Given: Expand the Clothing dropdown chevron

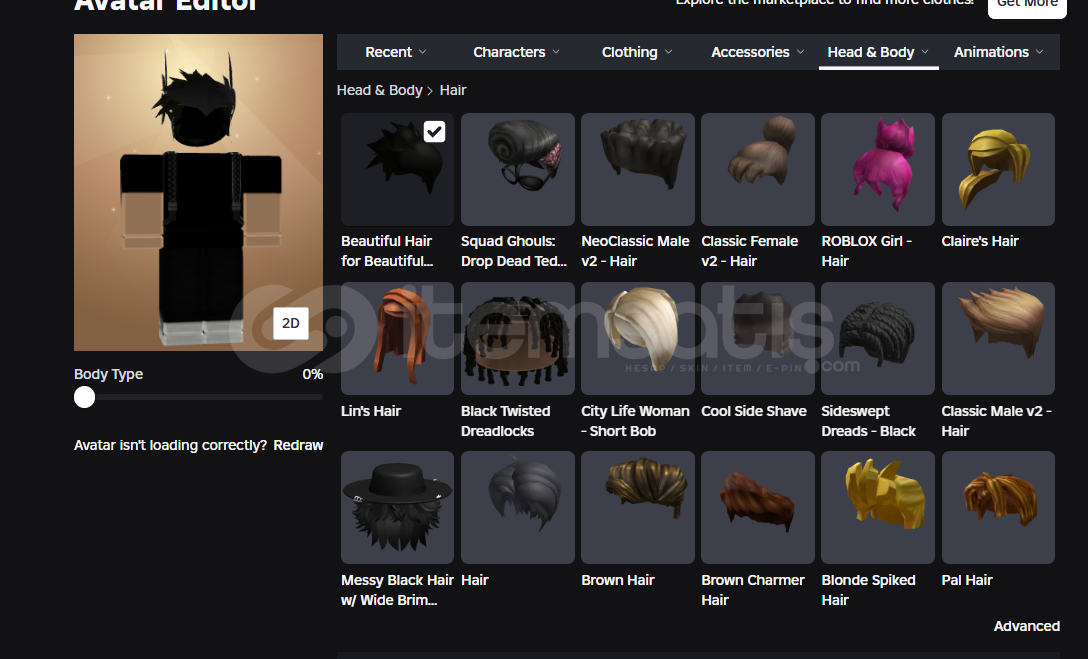Looking at the screenshot, I should point(668,52).
